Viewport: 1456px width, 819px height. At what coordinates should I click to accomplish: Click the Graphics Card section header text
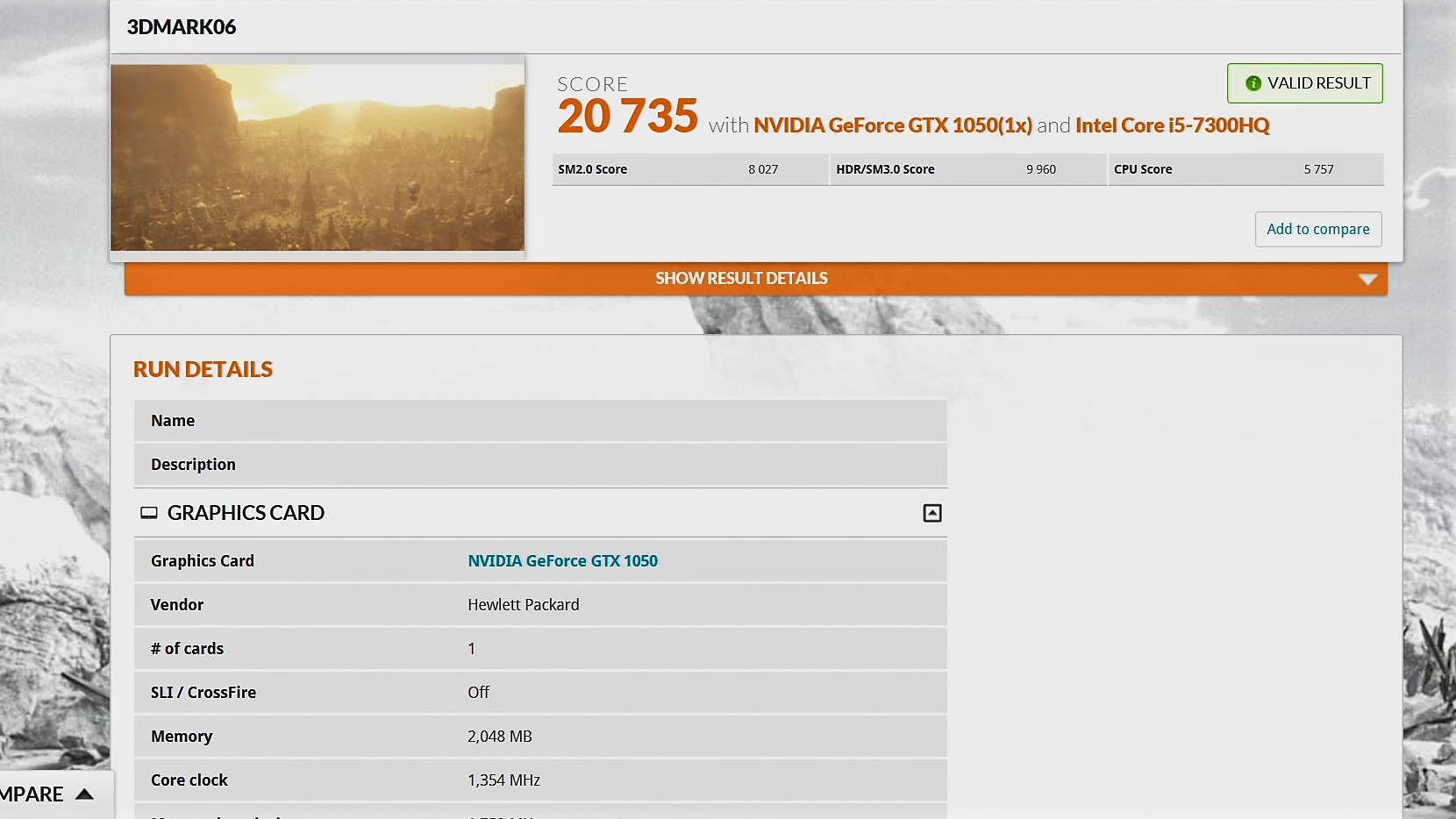(x=246, y=513)
